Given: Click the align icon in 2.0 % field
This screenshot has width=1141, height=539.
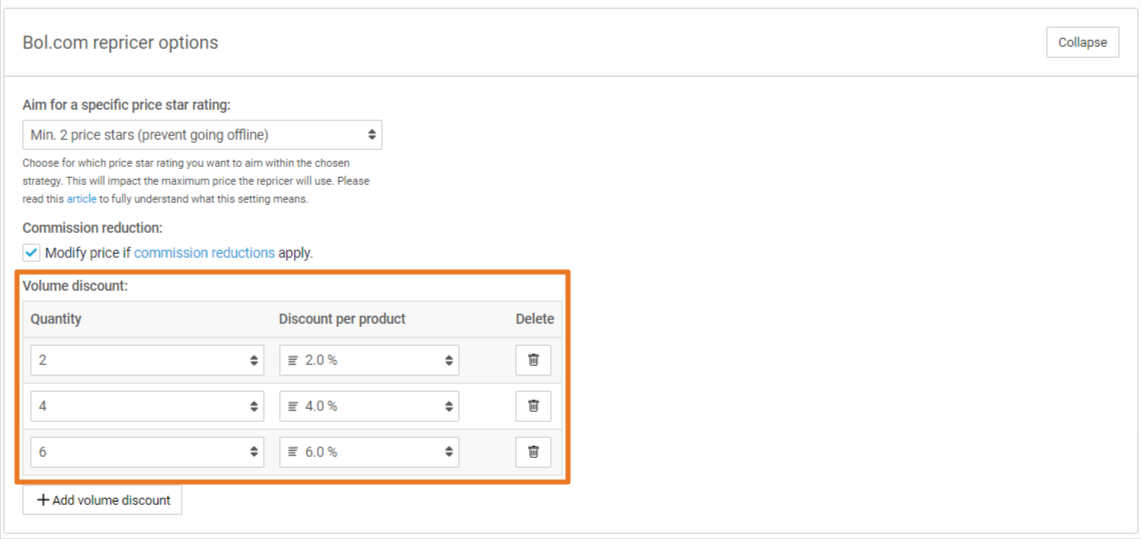Looking at the screenshot, I should pyautogui.click(x=293, y=360).
